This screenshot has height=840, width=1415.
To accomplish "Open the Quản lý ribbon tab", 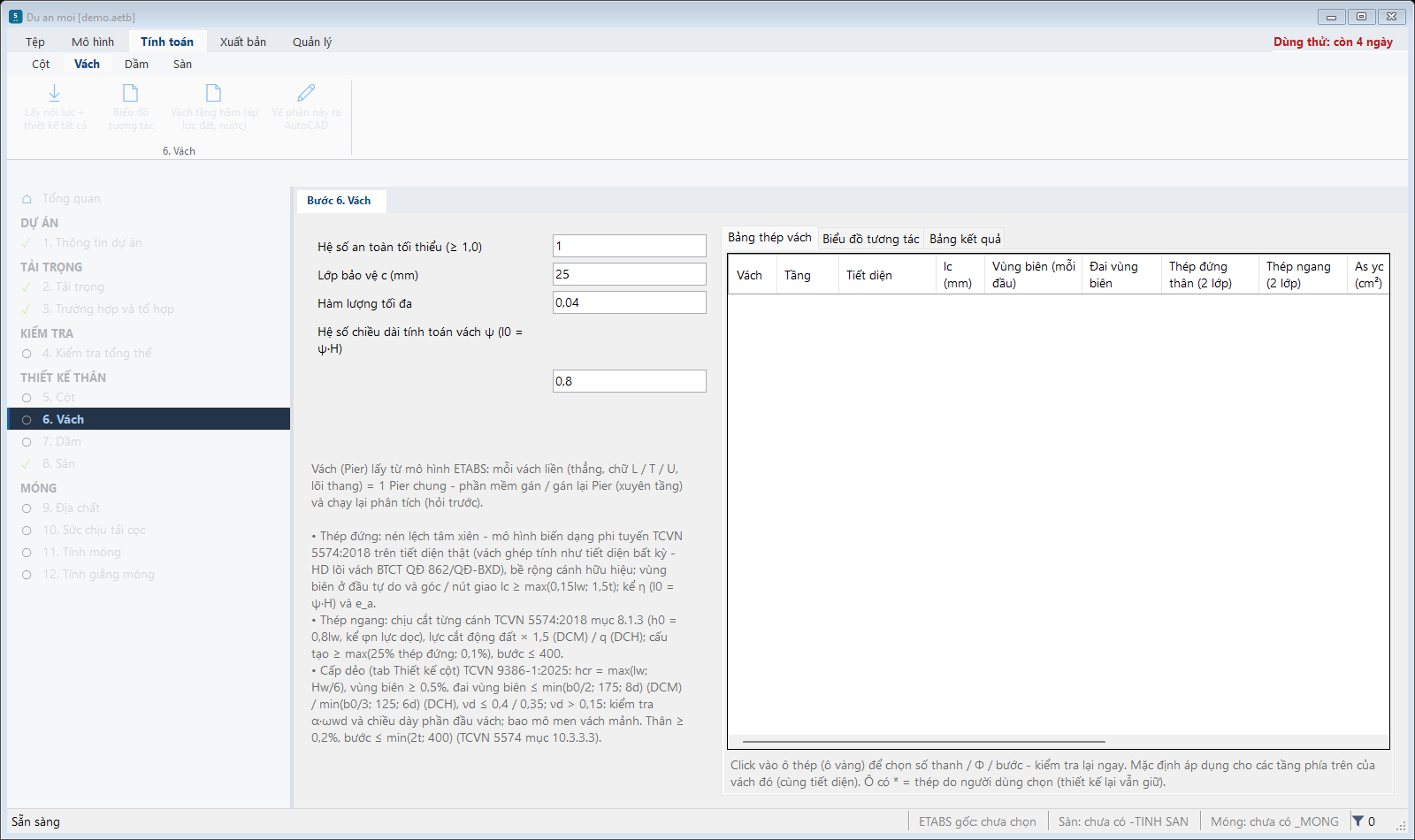I will 312,42.
